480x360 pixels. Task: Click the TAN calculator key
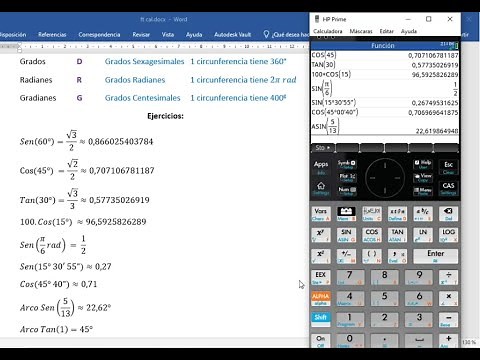pyautogui.click(x=397, y=235)
